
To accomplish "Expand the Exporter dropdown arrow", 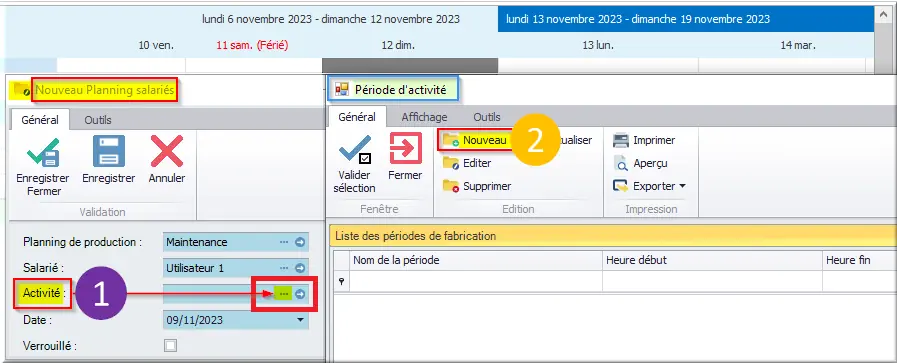I will pyautogui.click(x=682, y=186).
